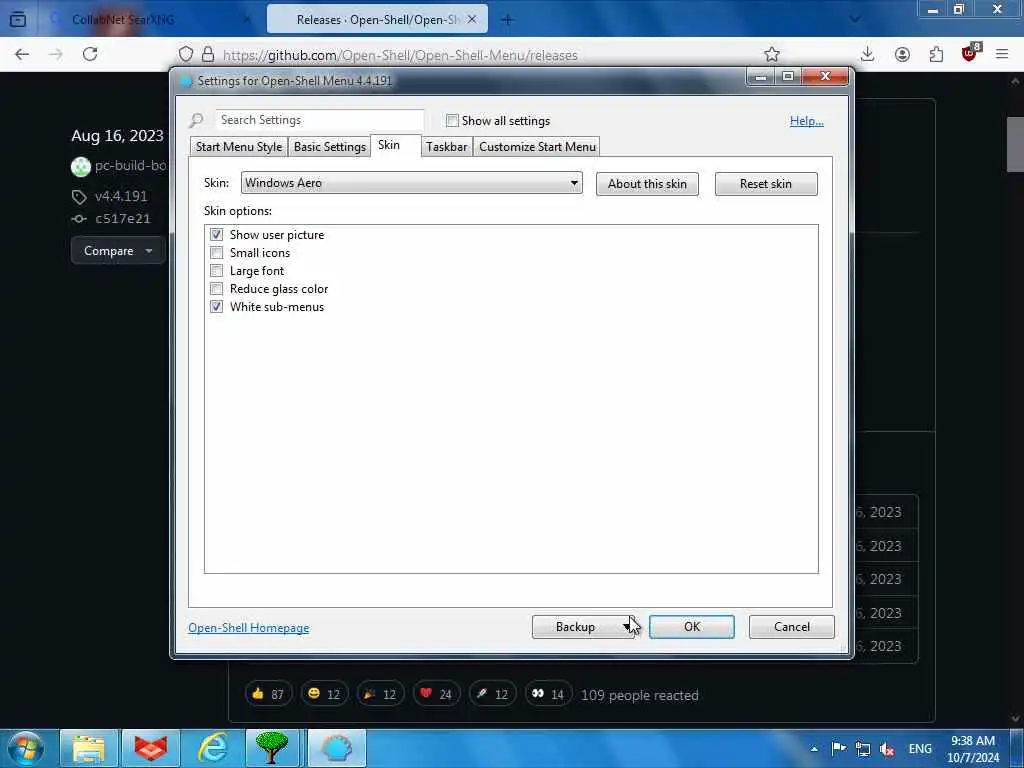Click the eyes reaction showing 14
1024x768 pixels.
[549, 694]
